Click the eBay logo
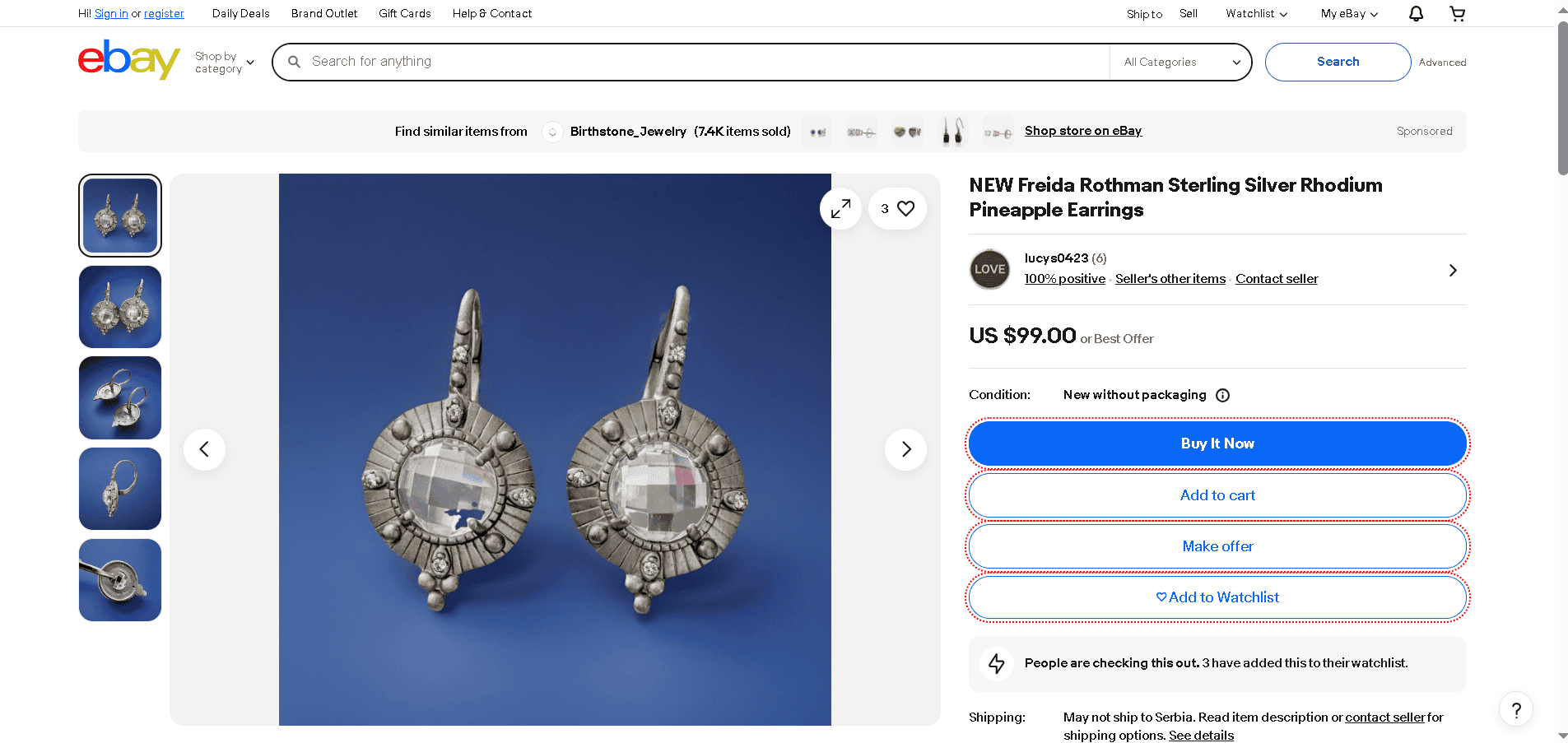 [x=129, y=60]
